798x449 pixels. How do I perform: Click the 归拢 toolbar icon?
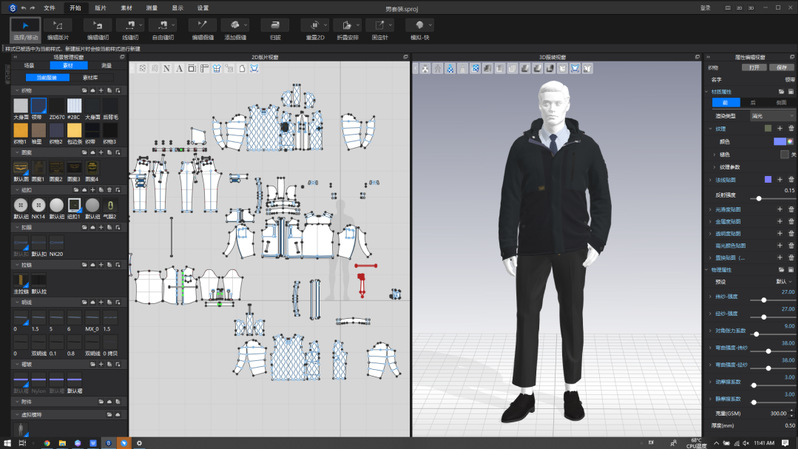[x=275, y=27]
